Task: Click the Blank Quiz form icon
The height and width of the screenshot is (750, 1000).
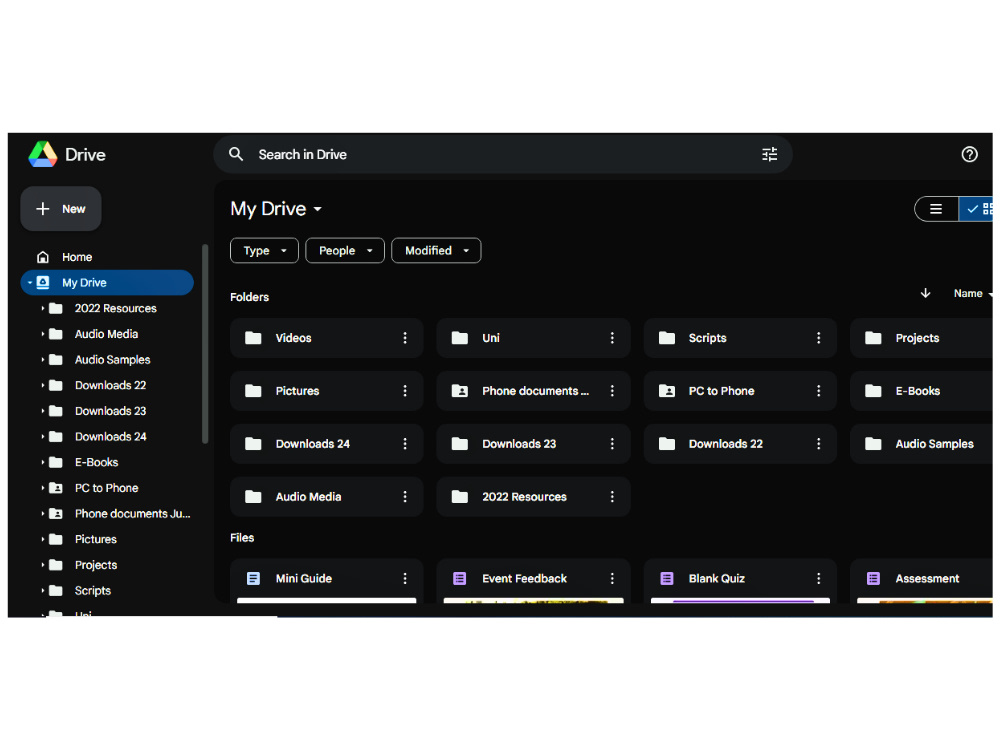Action: coord(666,578)
